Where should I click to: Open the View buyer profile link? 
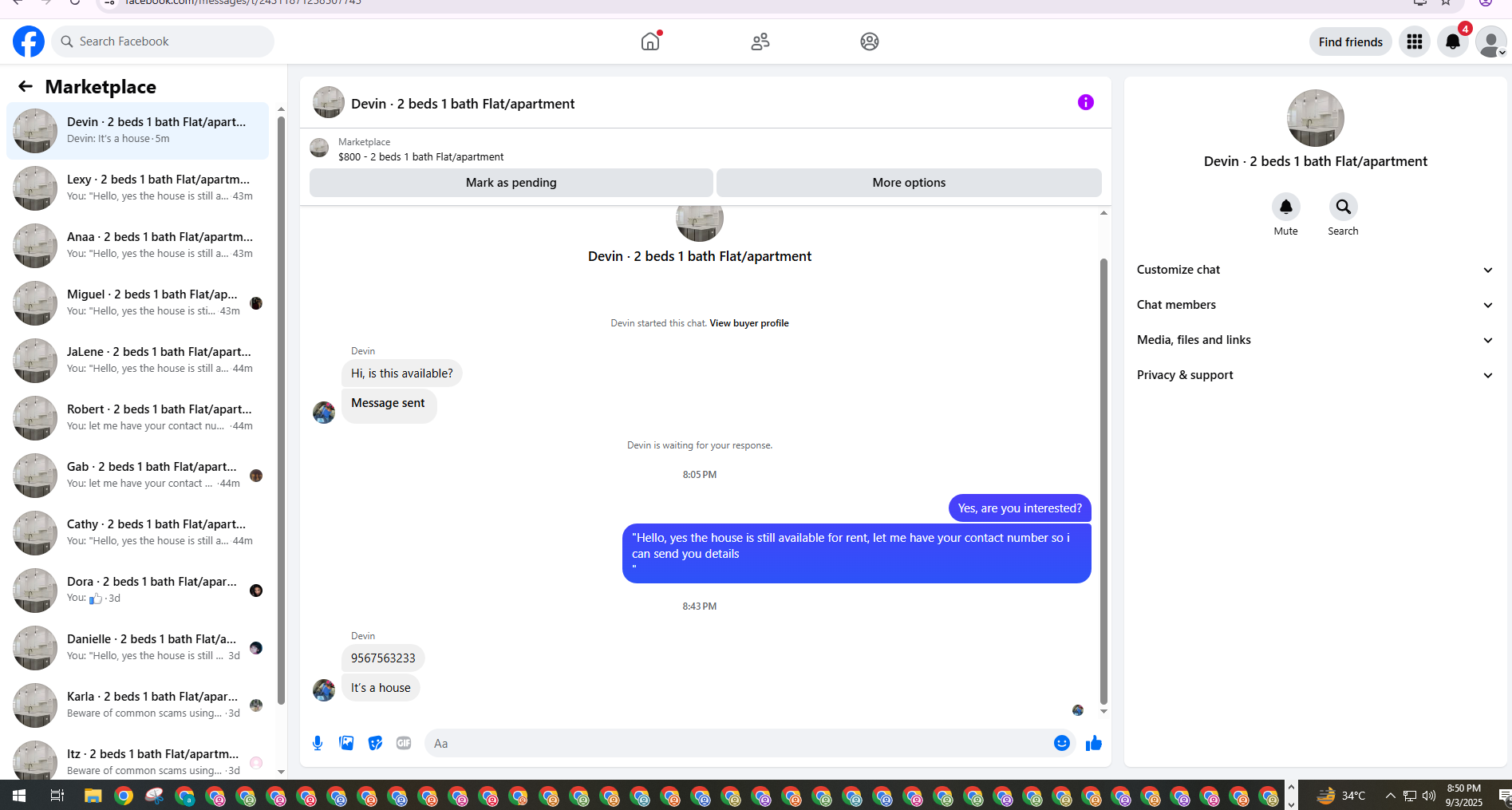[749, 323]
